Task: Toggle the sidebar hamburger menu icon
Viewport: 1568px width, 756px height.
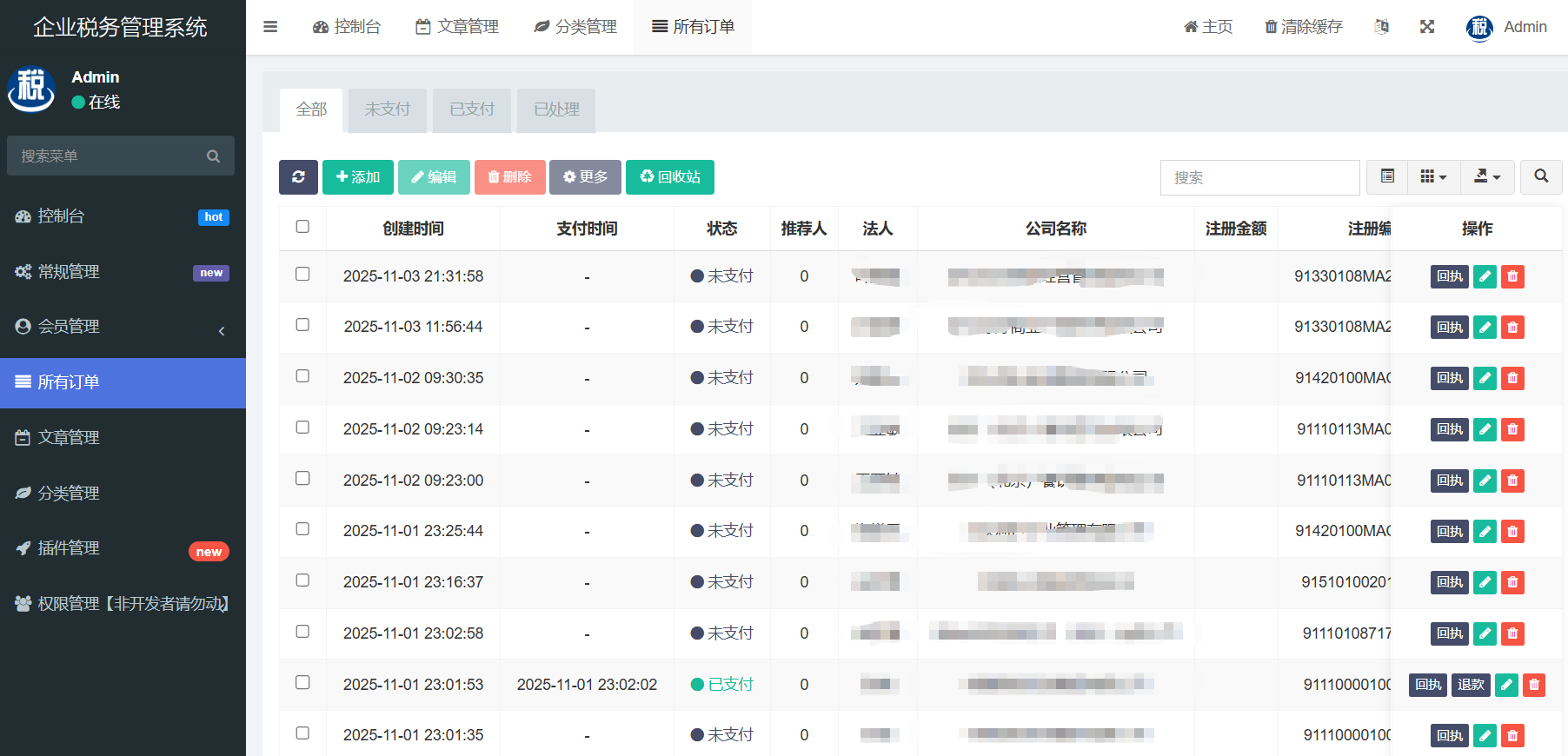Action: (x=270, y=27)
